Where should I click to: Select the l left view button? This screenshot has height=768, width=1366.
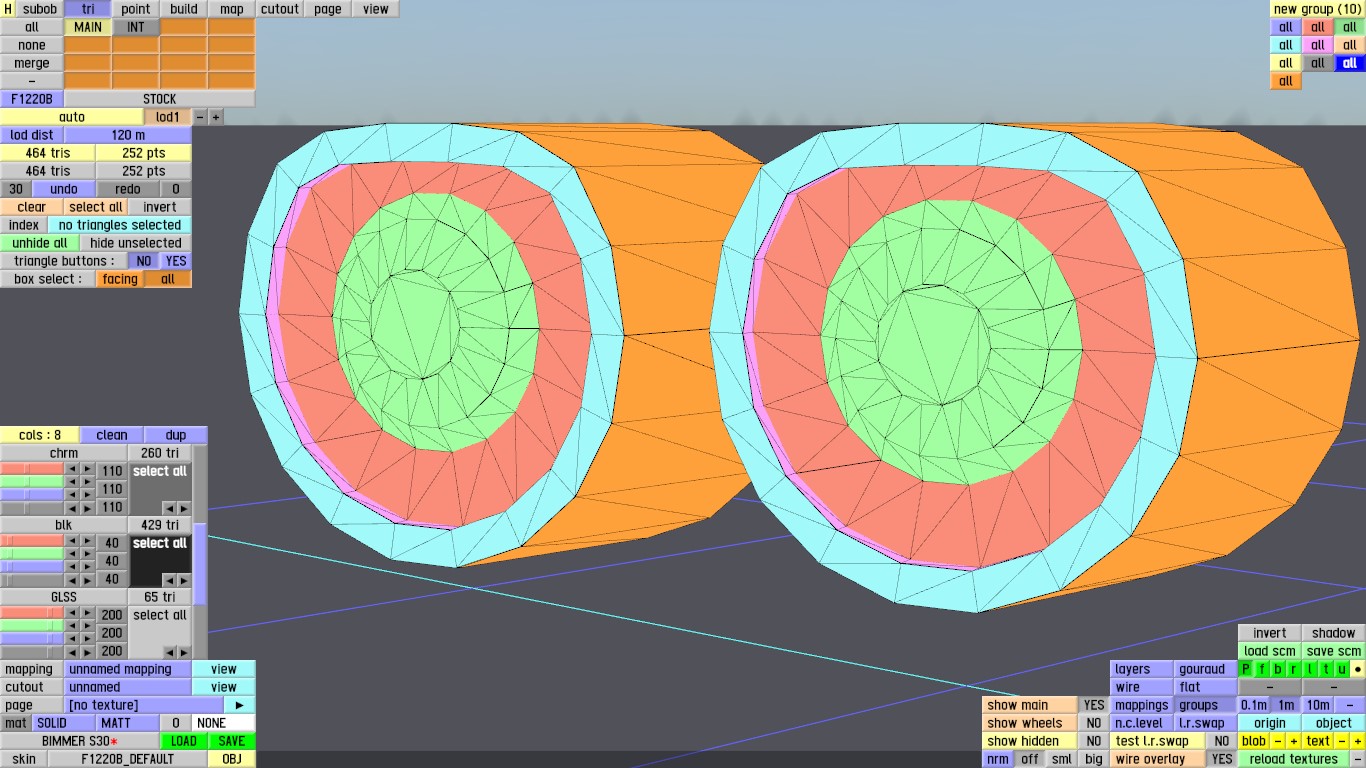1310,669
